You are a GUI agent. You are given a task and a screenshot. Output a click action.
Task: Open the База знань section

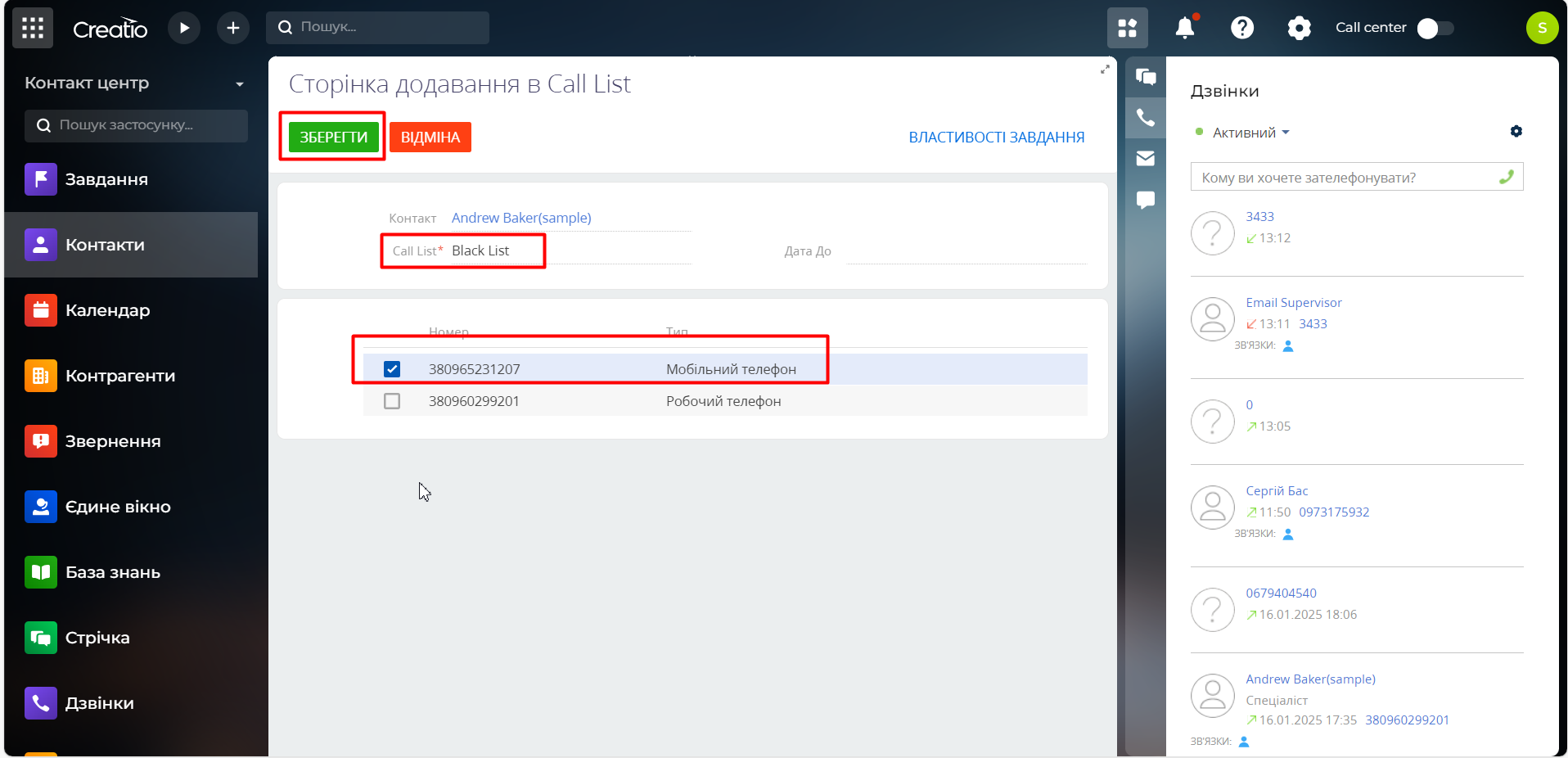[131, 572]
